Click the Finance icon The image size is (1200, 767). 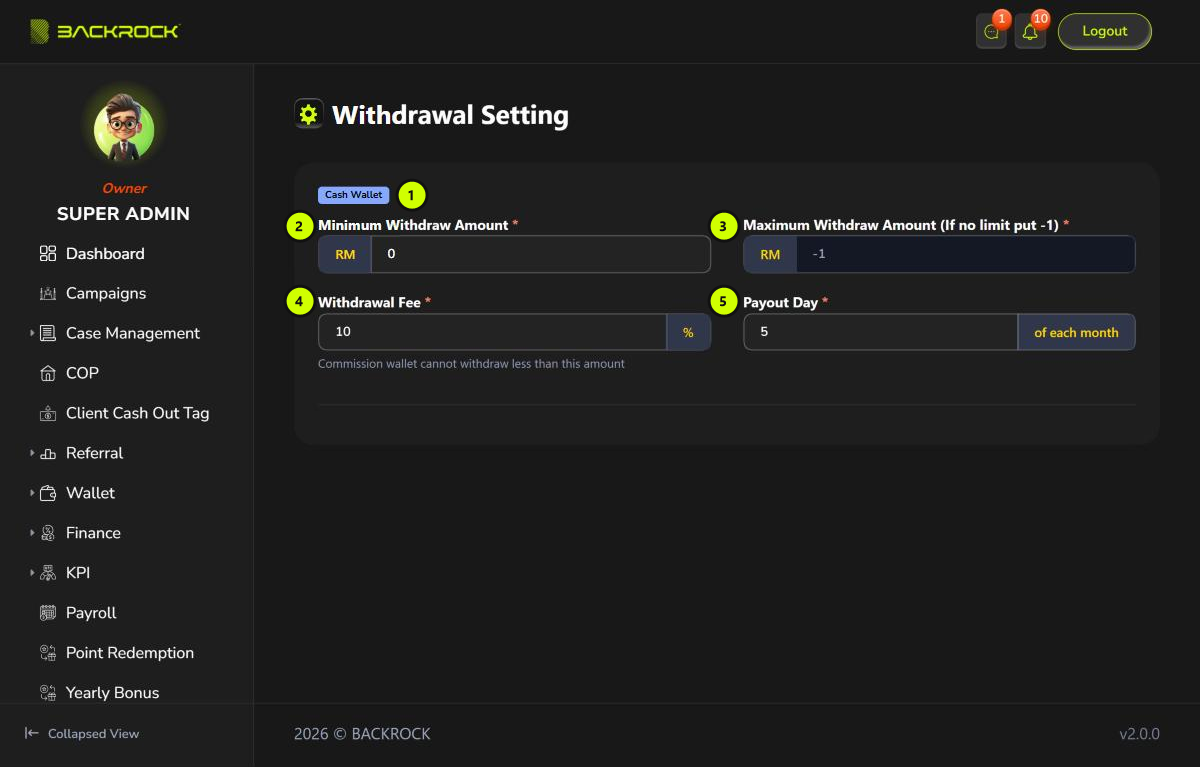click(x=48, y=534)
